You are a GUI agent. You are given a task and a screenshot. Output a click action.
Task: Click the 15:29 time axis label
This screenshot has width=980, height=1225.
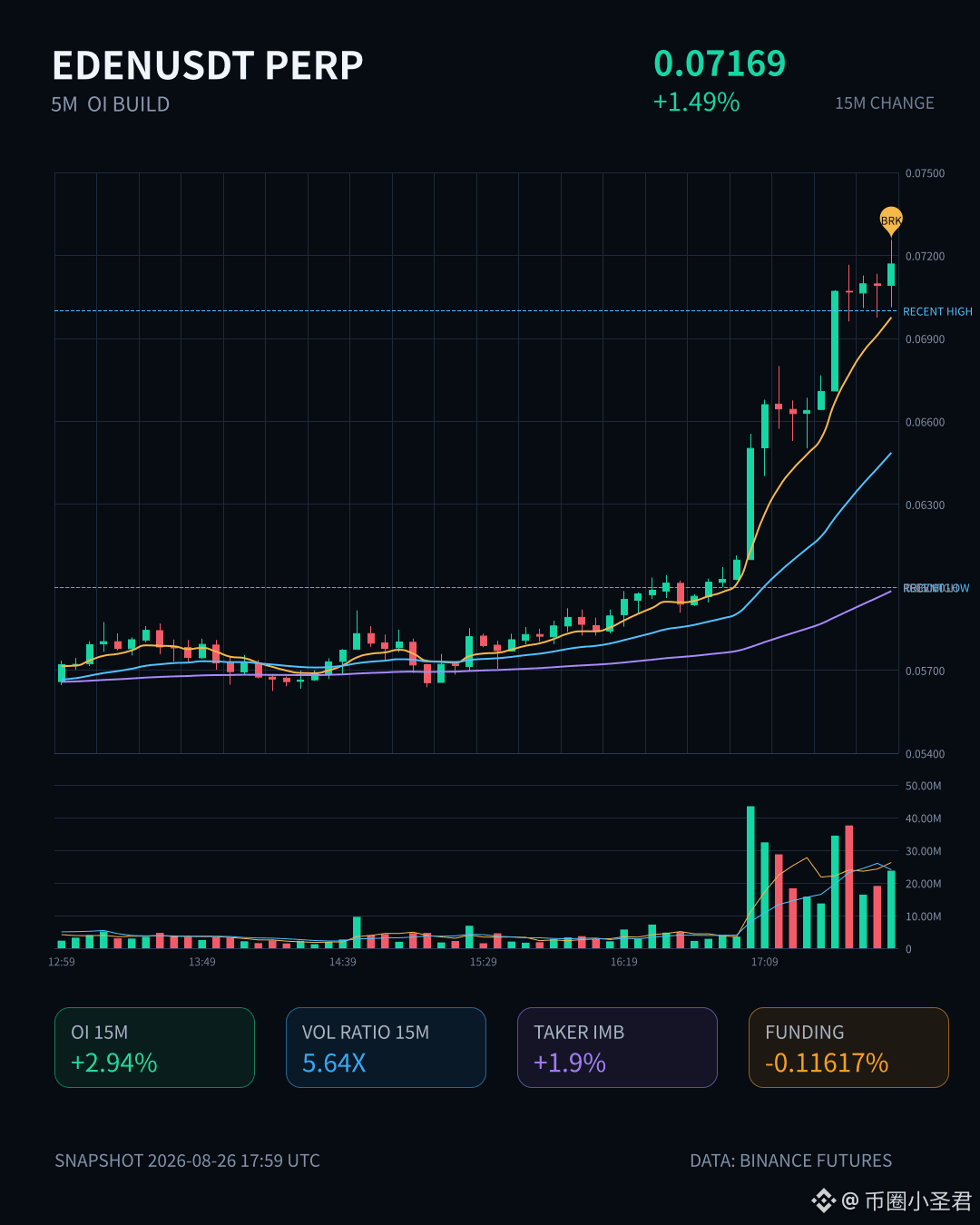(x=484, y=962)
